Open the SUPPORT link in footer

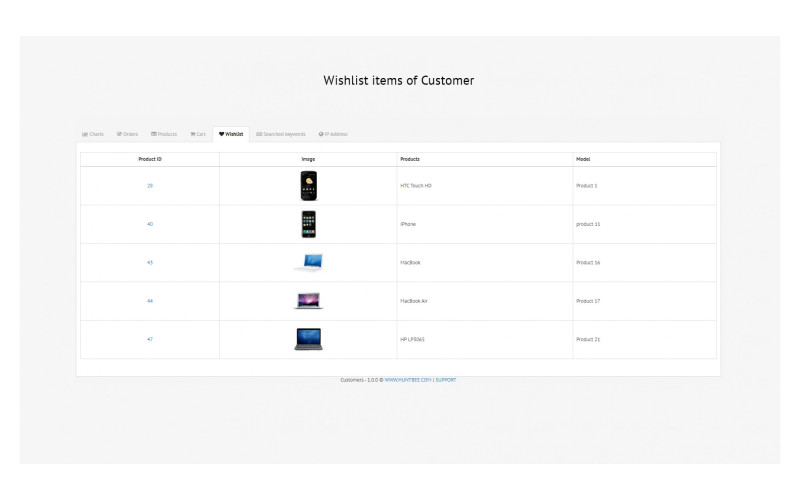[446, 380]
